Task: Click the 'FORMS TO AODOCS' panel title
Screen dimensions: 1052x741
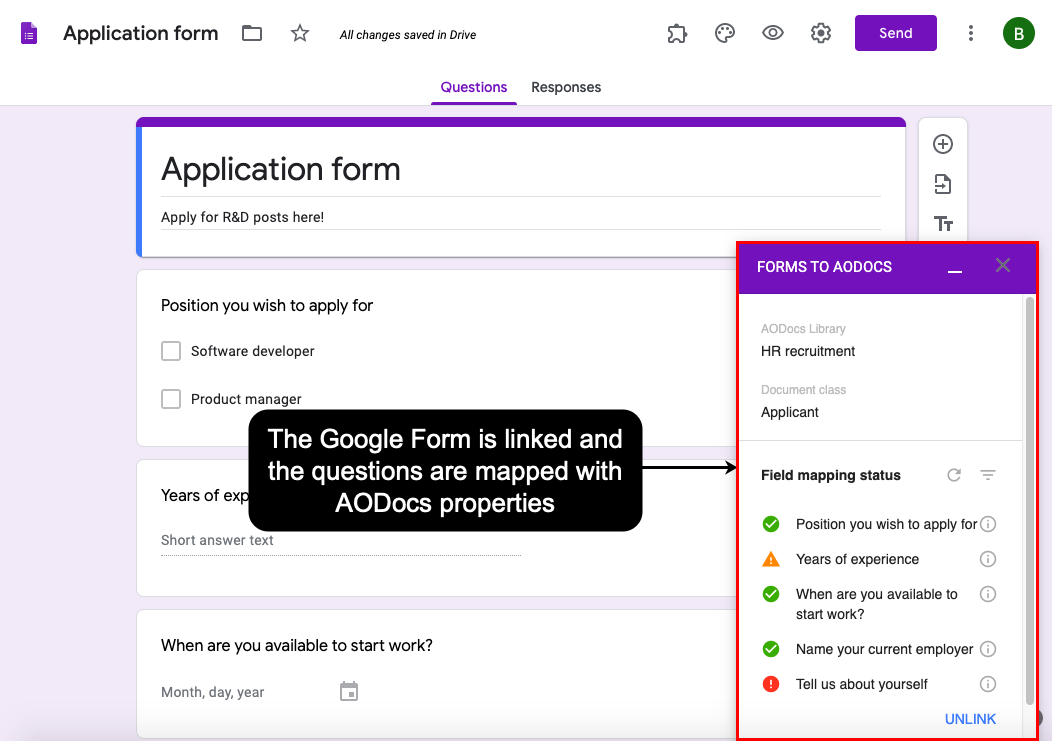Action: click(x=825, y=267)
